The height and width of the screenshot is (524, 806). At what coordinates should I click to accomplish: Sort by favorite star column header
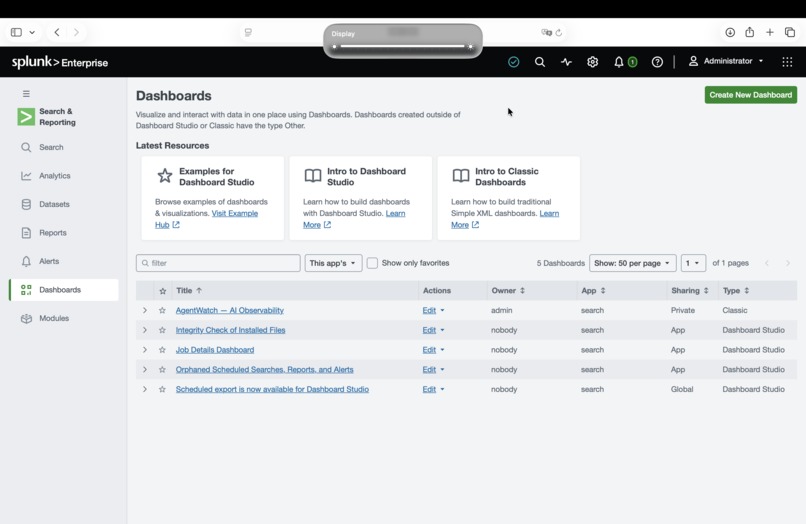[x=163, y=291]
